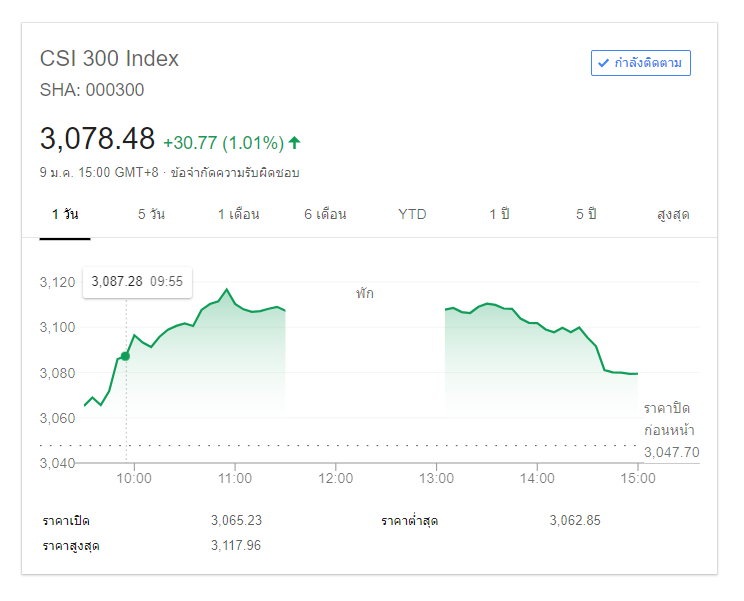Open the 6 เดือน chart range
The image size is (744, 601).
coord(325,214)
